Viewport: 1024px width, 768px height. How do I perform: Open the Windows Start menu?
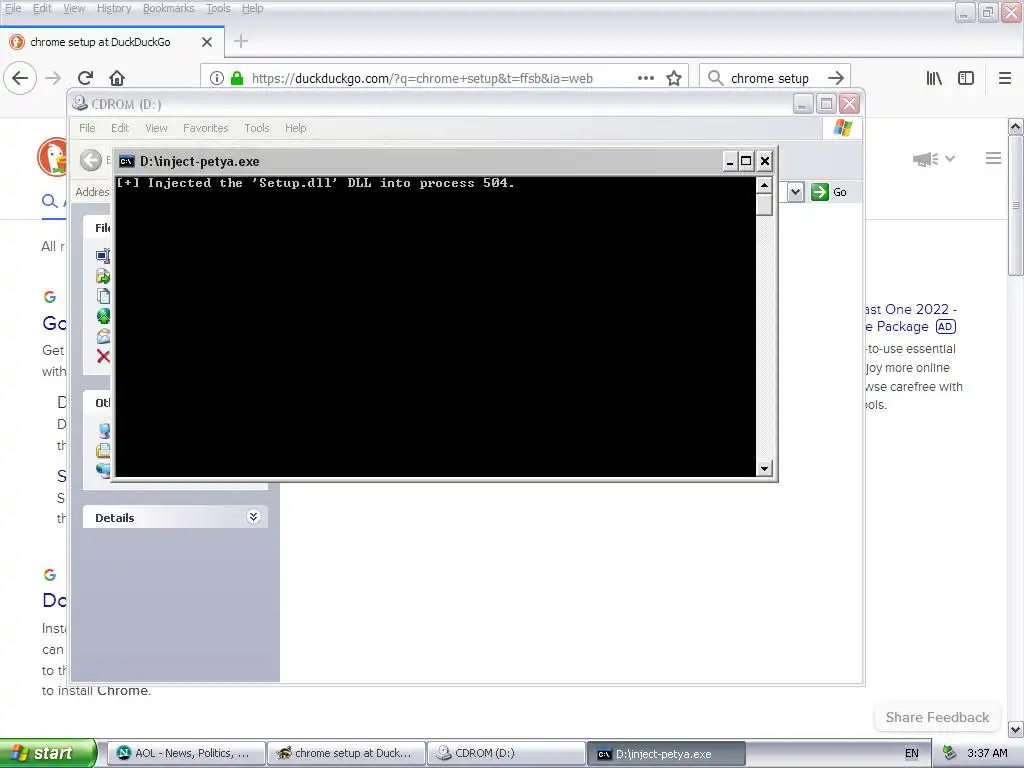click(x=48, y=753)
